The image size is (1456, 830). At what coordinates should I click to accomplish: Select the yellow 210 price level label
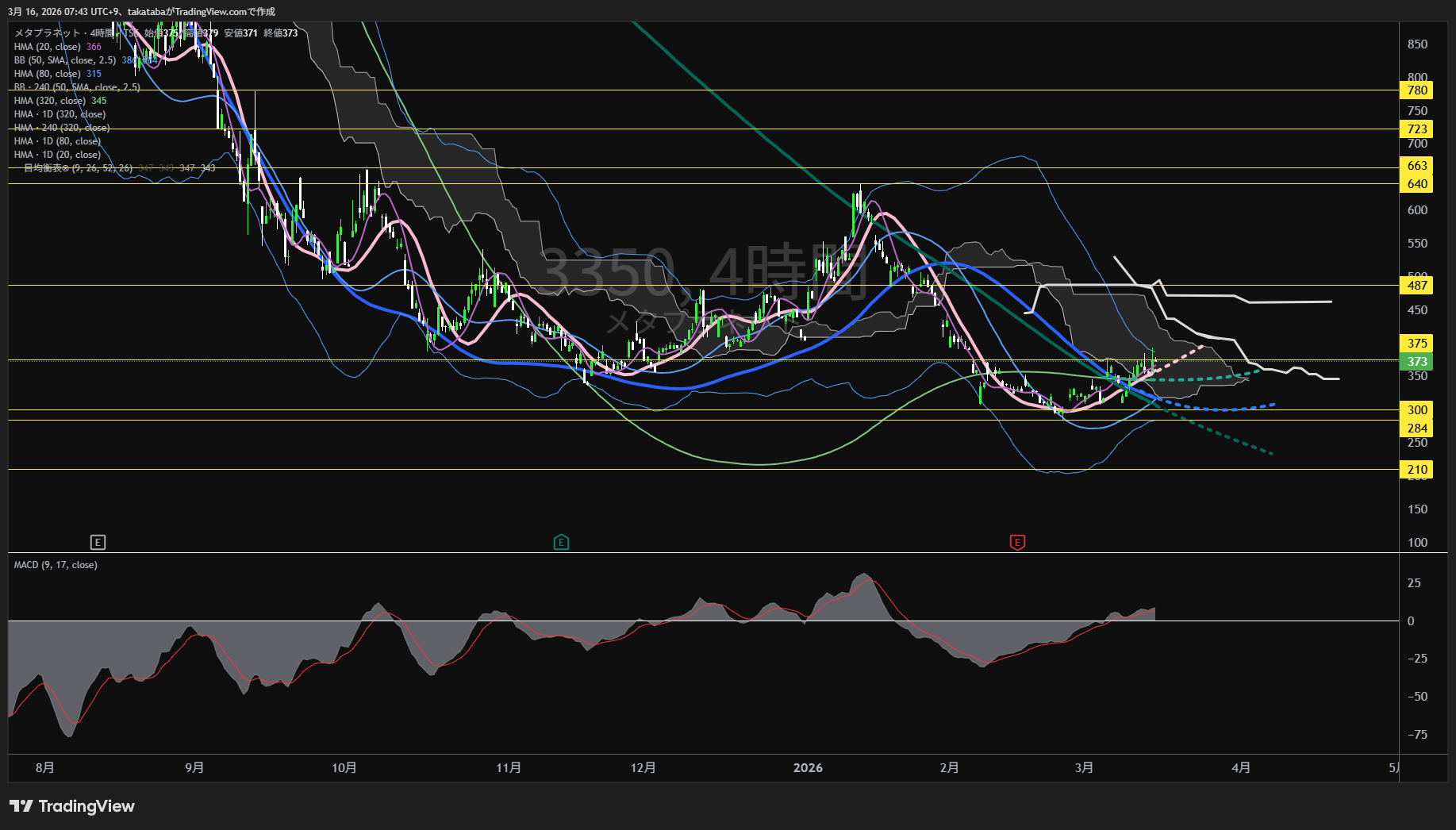coord(1417,470)
